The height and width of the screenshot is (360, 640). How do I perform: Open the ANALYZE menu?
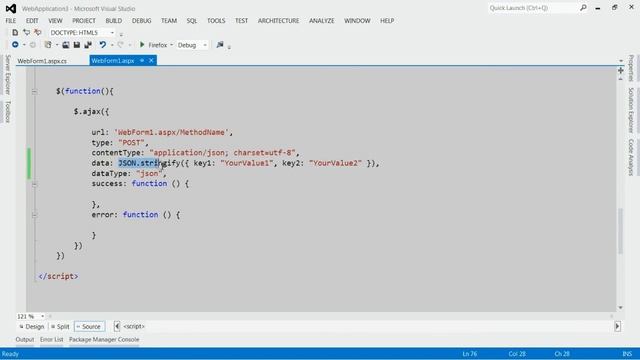click(321, 20)
